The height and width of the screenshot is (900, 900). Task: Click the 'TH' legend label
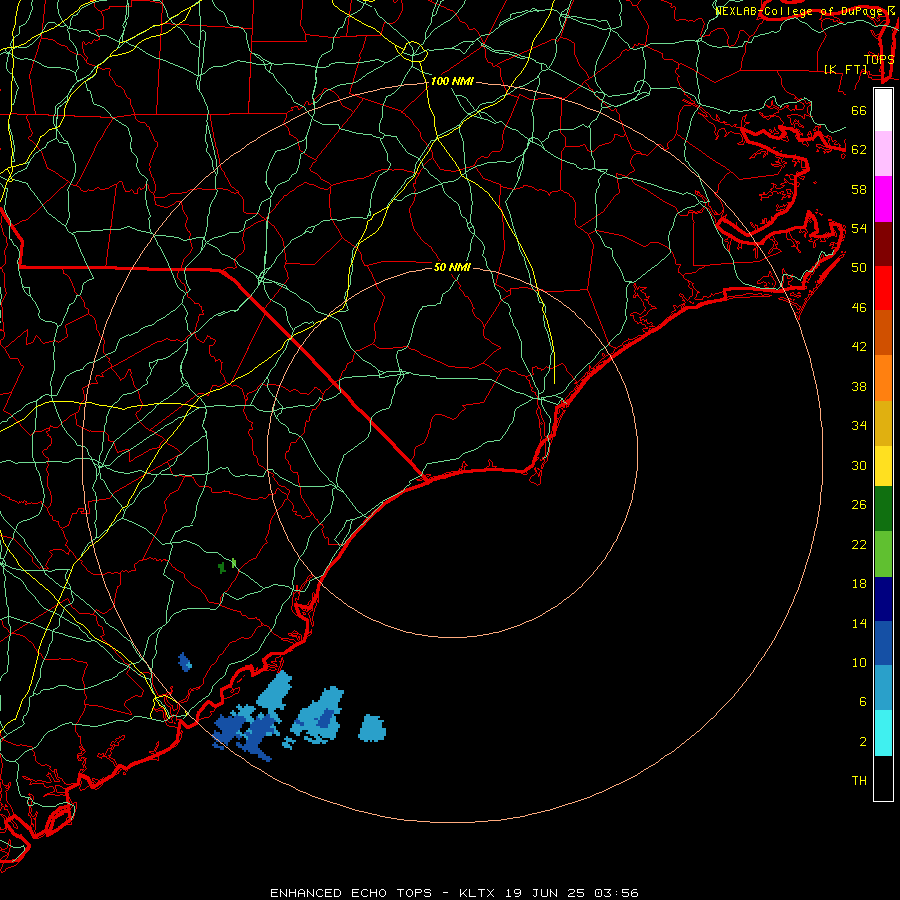(859, 780)
